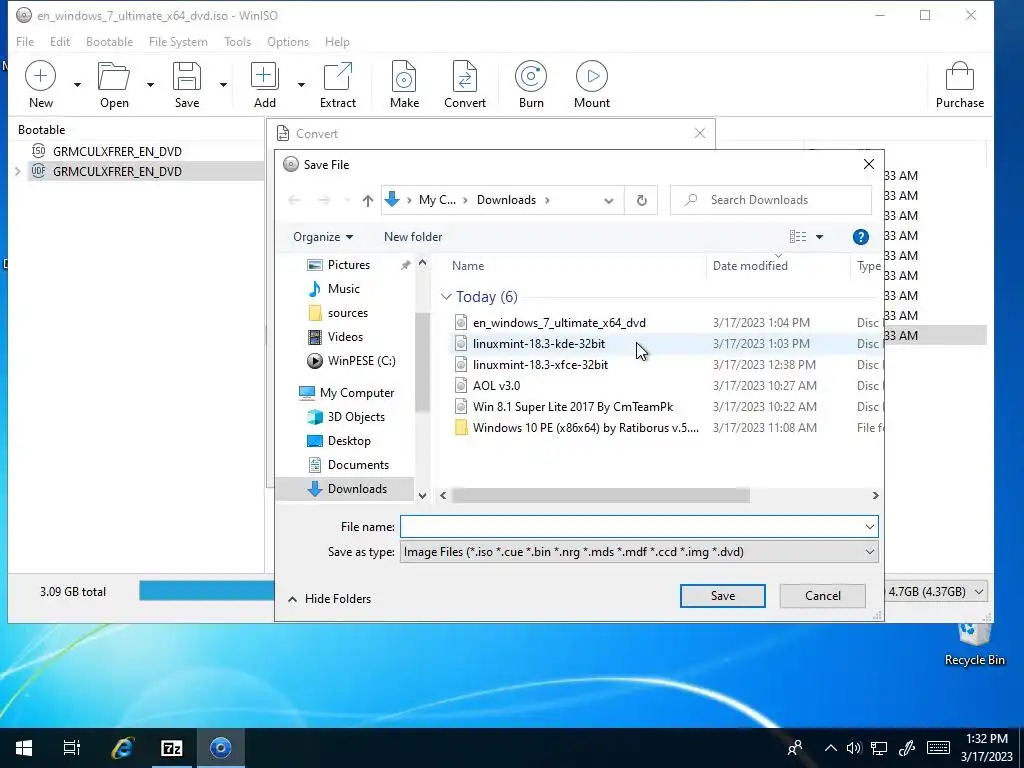The image size is (1024, 768).
Task: Select en_windows_7_ultimate_x64_dvd file
Action: pos(559,323)
